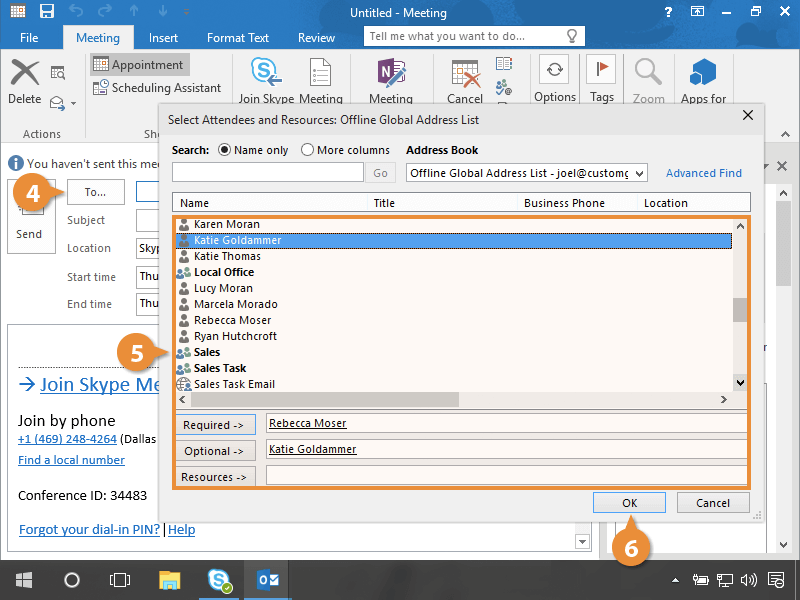Open Skype from the Windows taskbar
The image size is (800, 600).
pyautogui.click(x=219, y=579)
